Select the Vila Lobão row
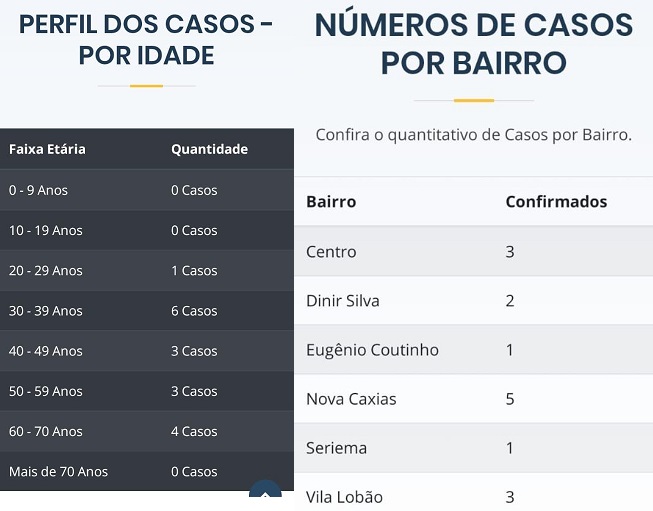Viewport: 653px width, 511px height. point(474,492)
